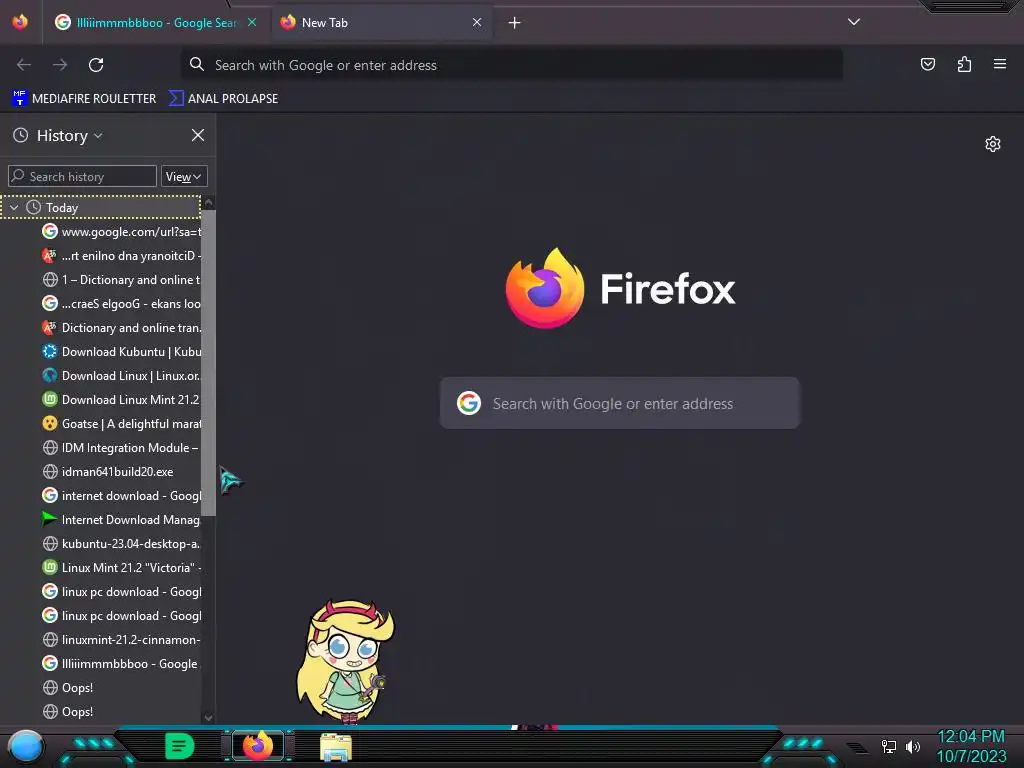Open the www.google.com/url history entry
Viewport: 1024px width, 768px height.
pyautogui.click(x=121, y=231)
